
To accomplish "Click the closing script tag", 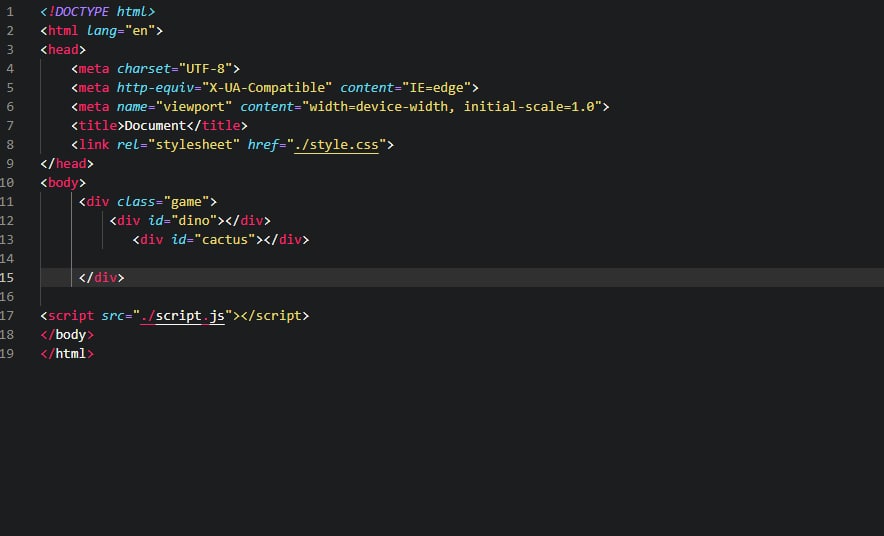I will point(275,316).
